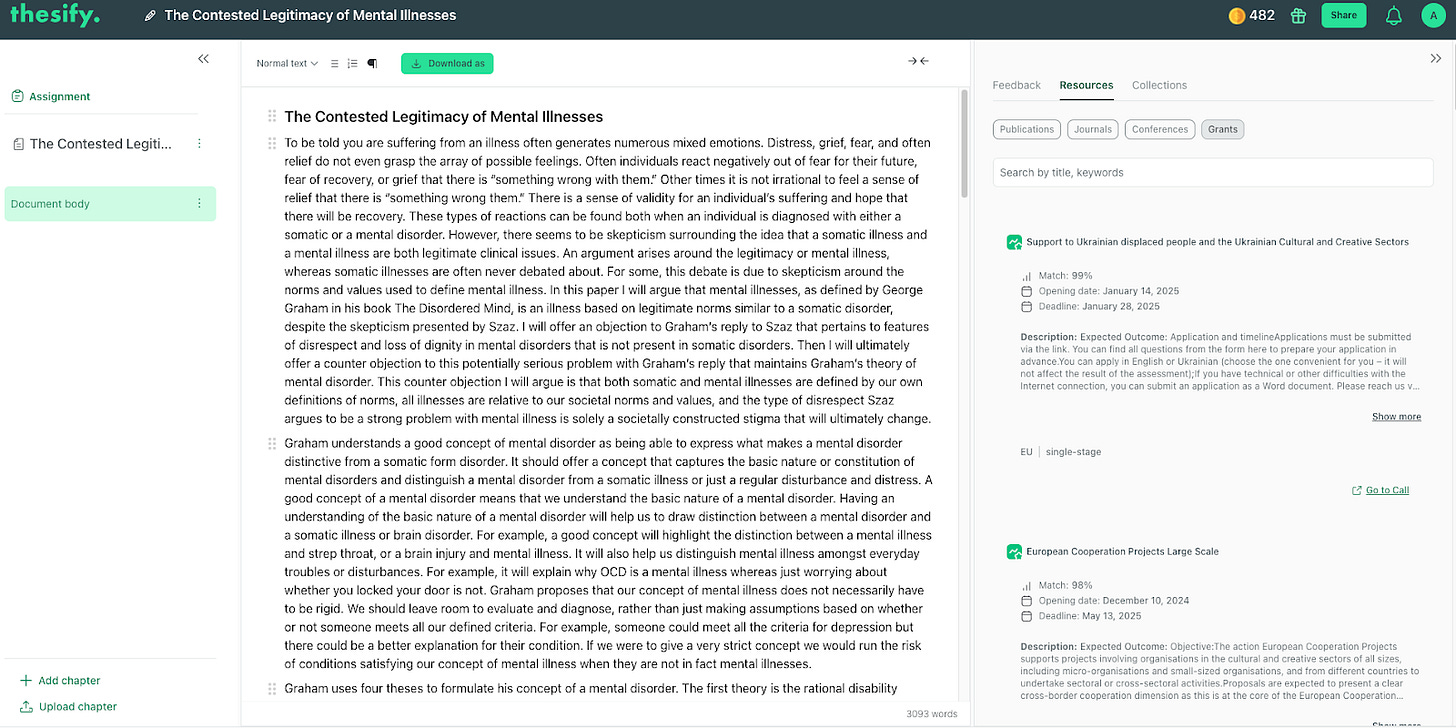1456x728 pixels.
Task: Click the ordered list icon
Action: point(352,63)
